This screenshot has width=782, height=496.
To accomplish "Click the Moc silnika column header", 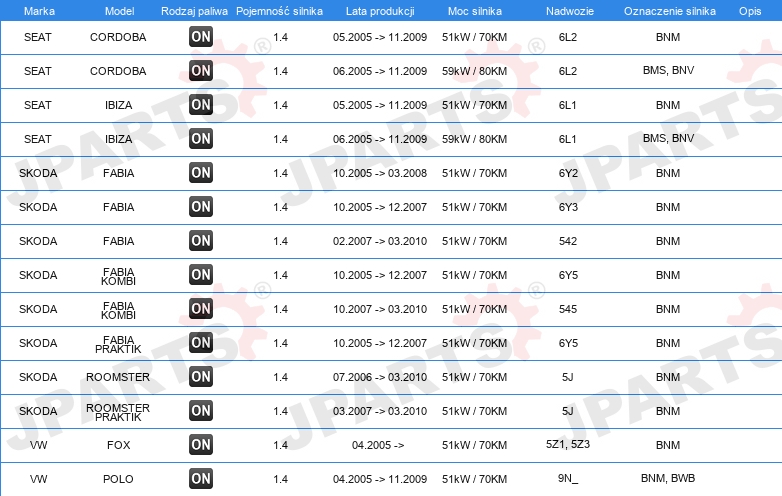I will click(x=475, y=11).
